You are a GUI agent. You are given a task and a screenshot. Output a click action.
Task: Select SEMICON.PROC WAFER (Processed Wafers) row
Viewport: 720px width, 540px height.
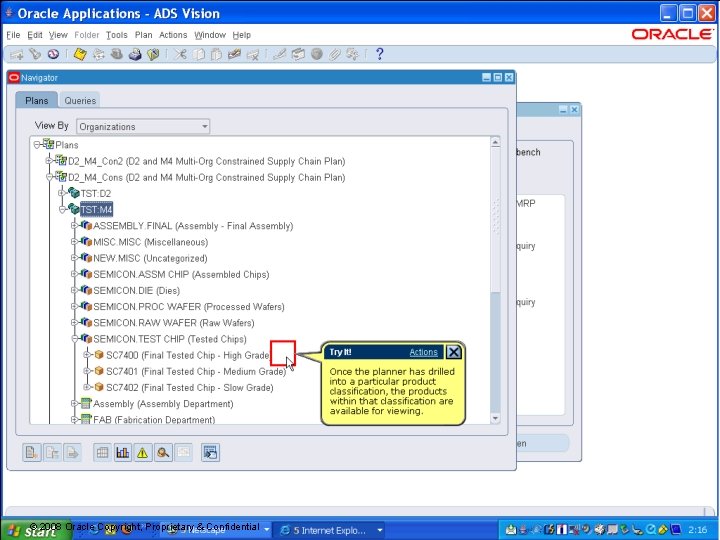189,307
